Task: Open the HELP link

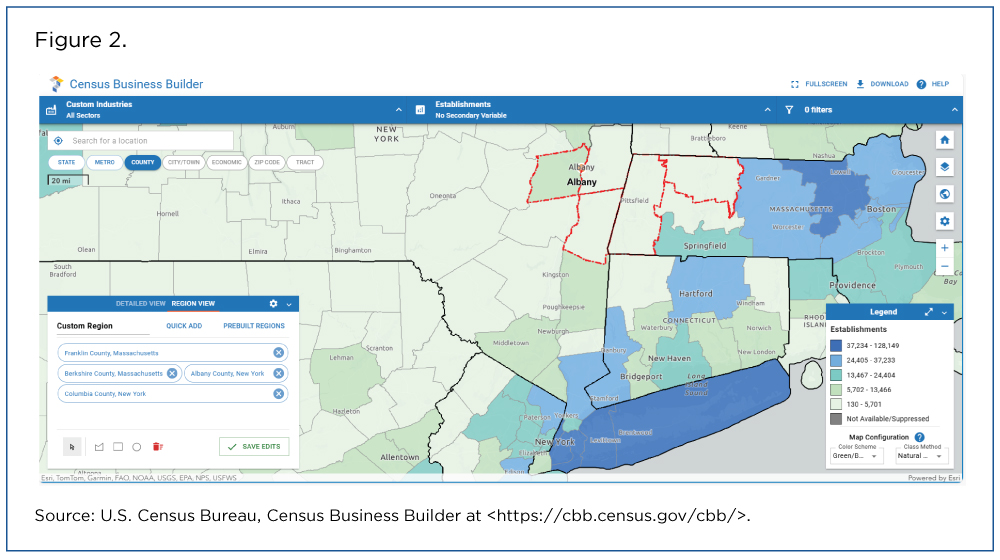Action: click(x=933, y=84)
